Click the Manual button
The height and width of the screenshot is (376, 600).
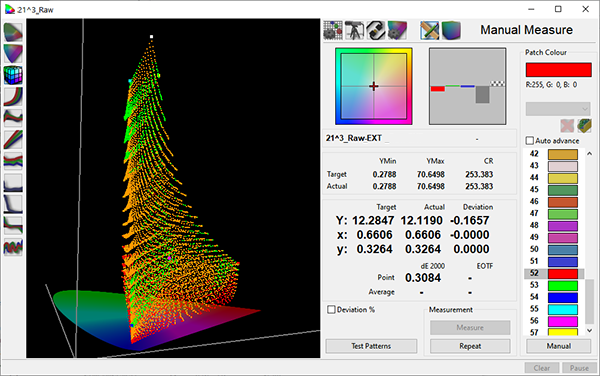(558, 346)
